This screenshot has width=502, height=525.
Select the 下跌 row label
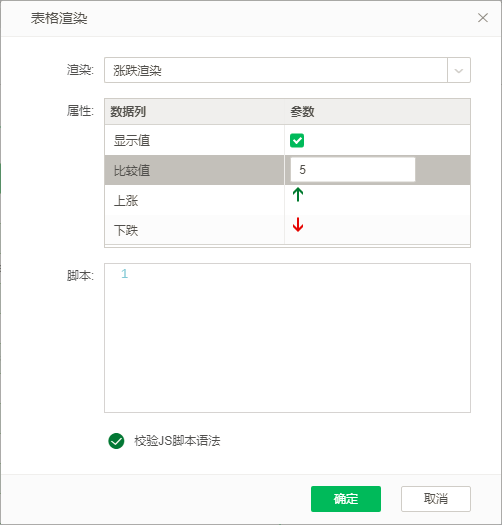pos(126,230)
